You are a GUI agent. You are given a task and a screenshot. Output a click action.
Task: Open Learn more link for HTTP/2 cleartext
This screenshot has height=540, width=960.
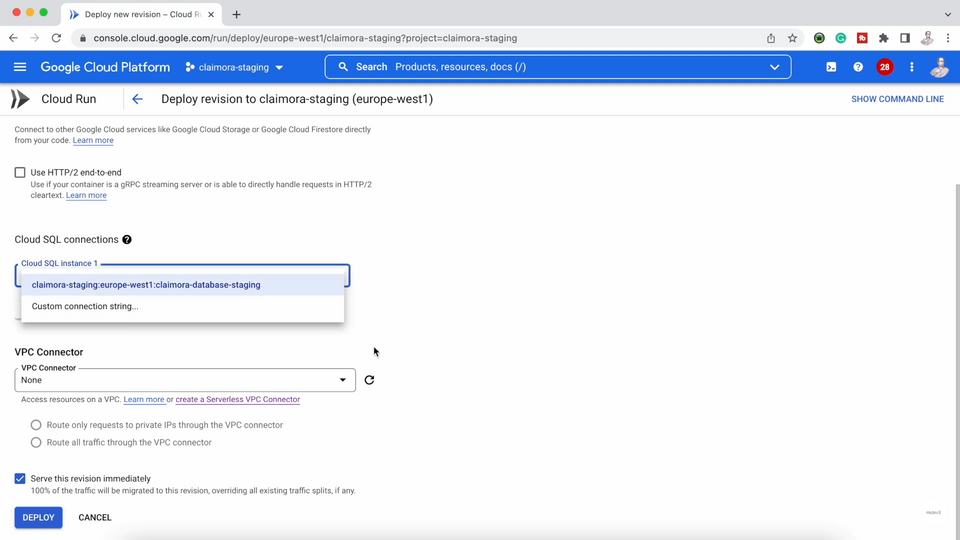click(x=86, y=195)
